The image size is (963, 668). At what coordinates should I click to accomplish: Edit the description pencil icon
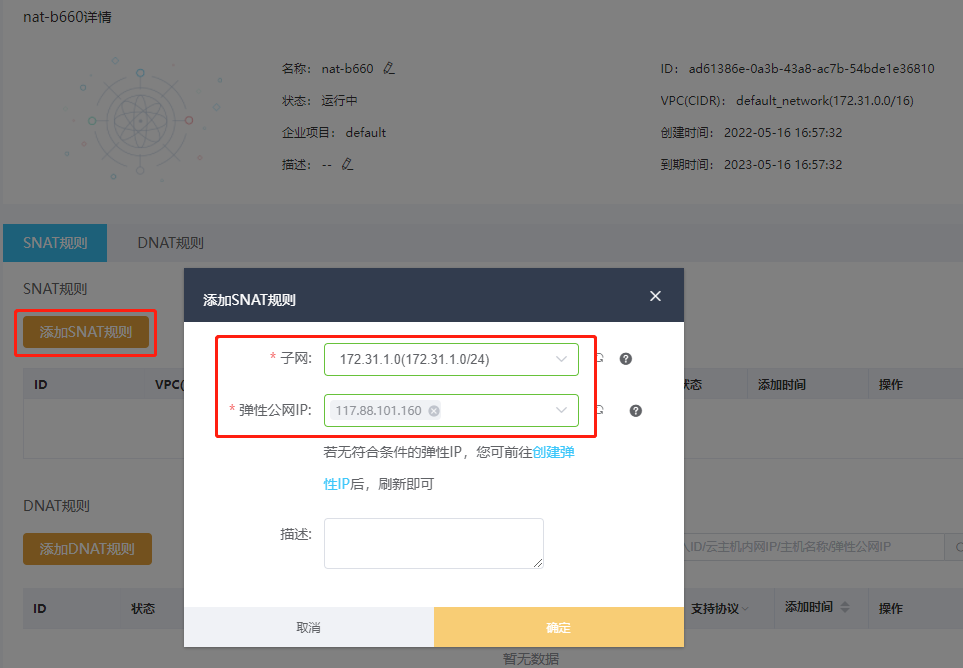pos(348,165)
